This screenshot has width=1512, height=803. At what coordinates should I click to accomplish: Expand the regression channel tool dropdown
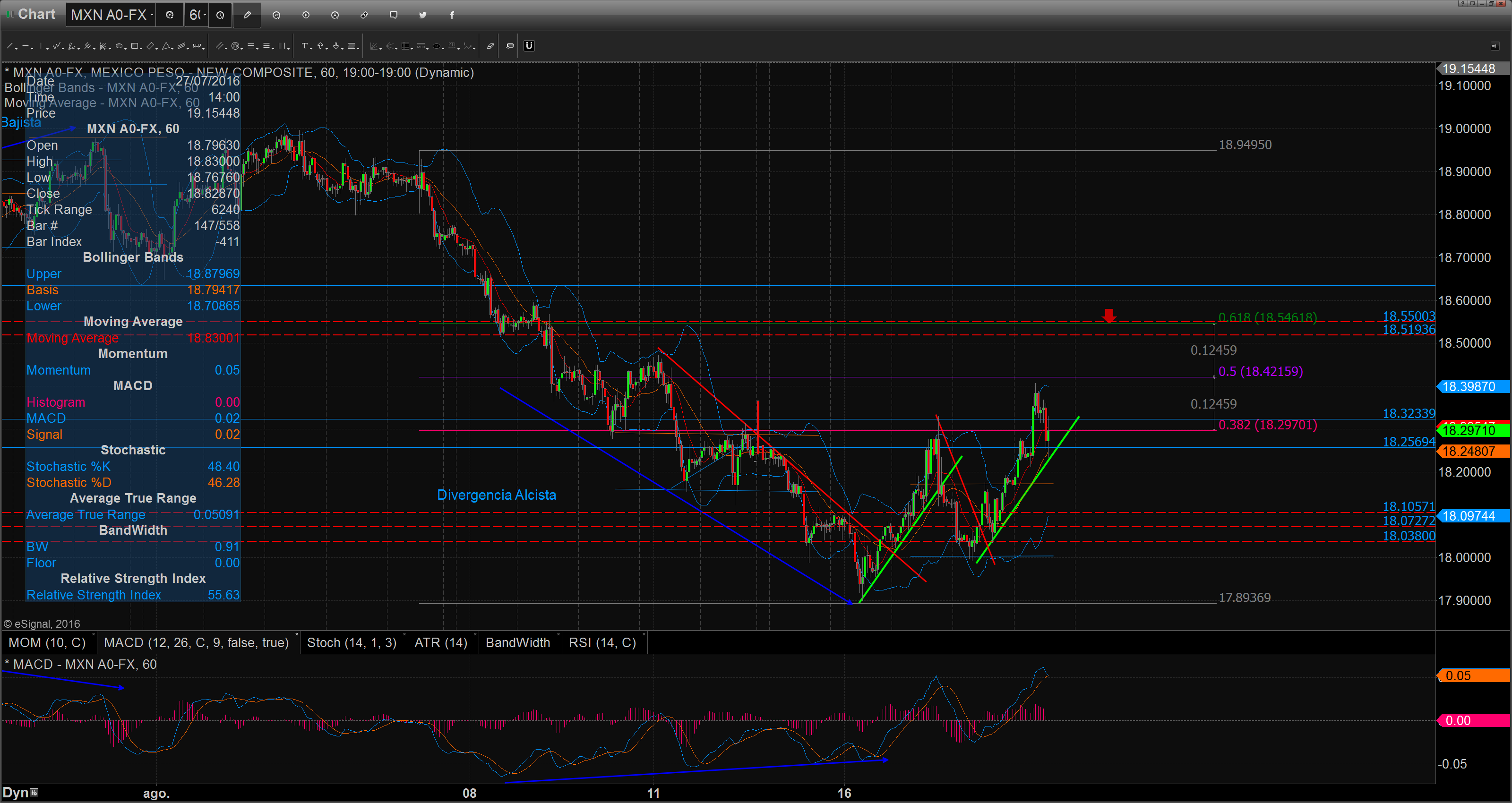point(188,48)
